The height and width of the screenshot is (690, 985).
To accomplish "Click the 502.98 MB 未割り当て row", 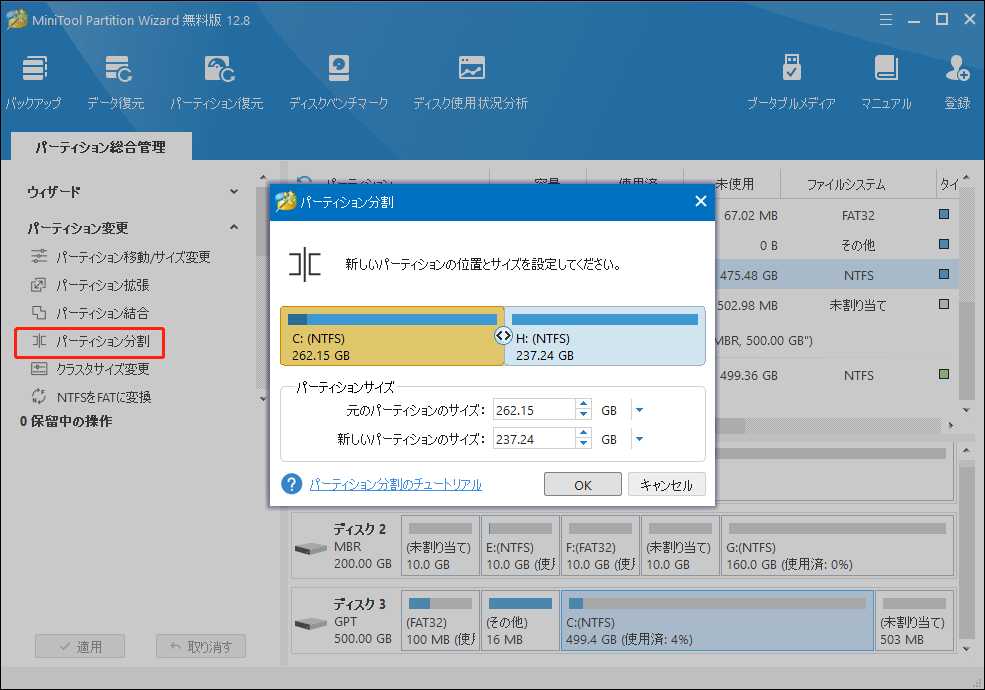I will (x=837, y=305).
